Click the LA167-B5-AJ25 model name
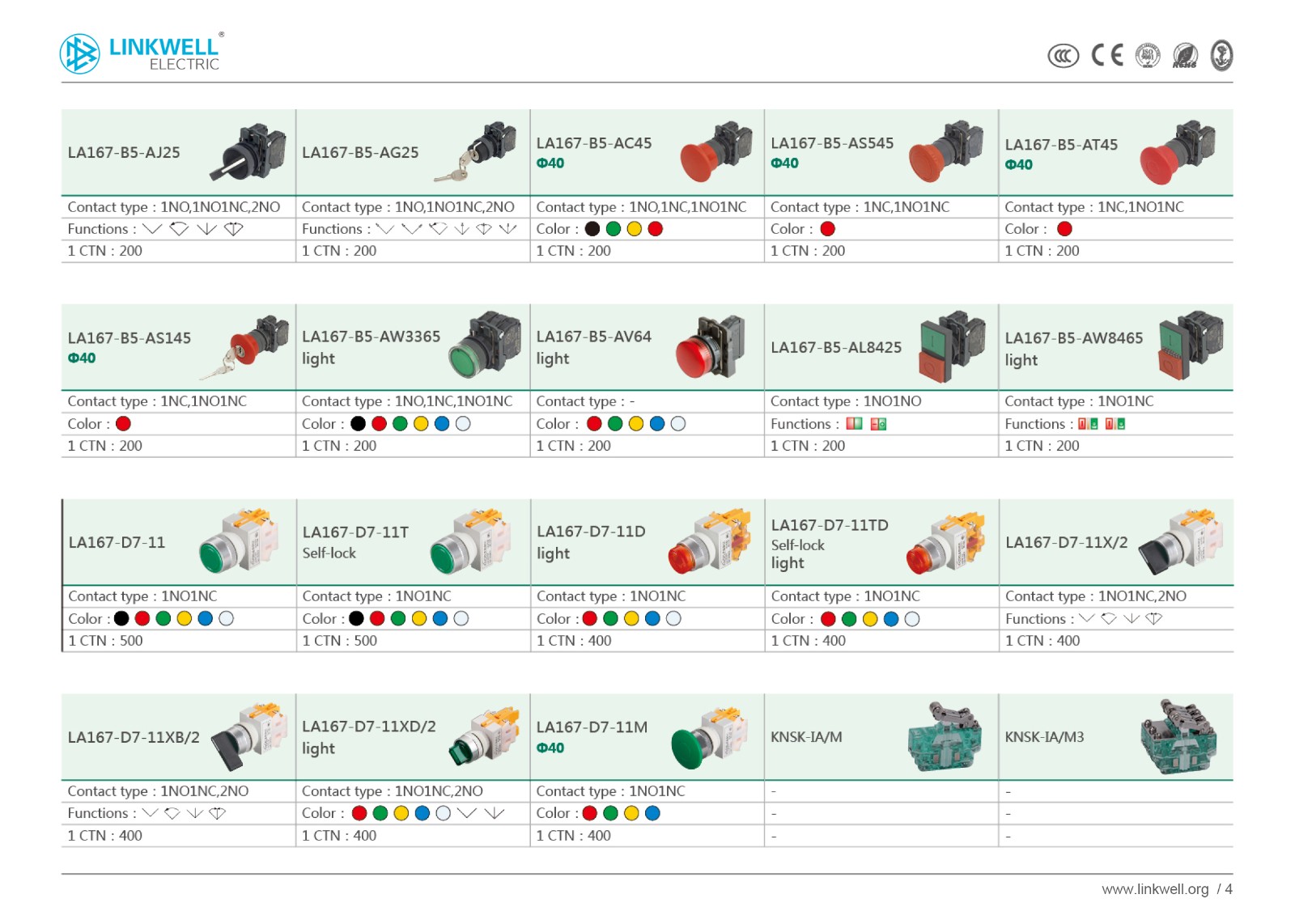The height and width of the screenshot is (924, 1295). (x=124, y=152)
